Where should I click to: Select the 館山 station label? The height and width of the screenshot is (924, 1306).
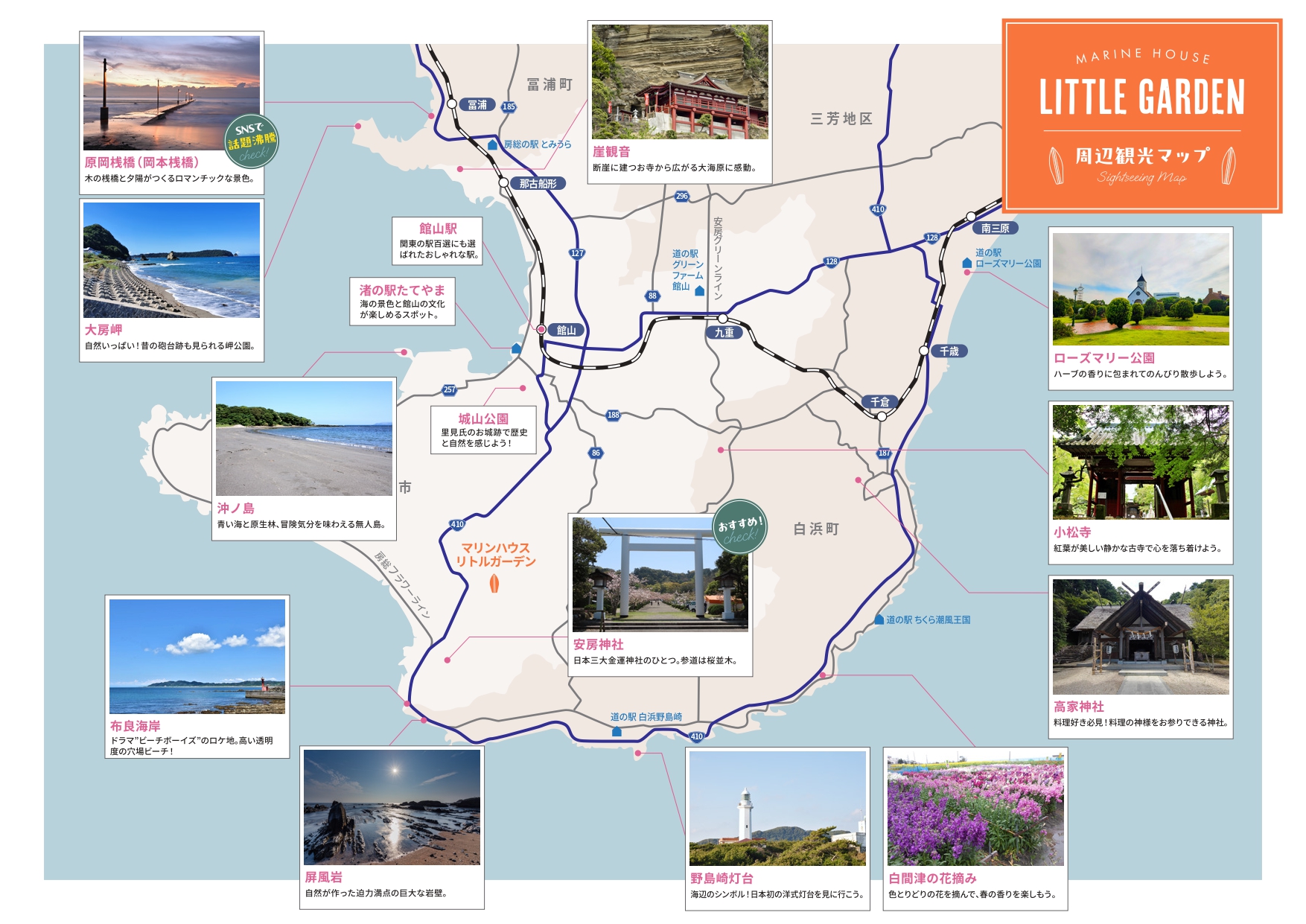[567, 330]
